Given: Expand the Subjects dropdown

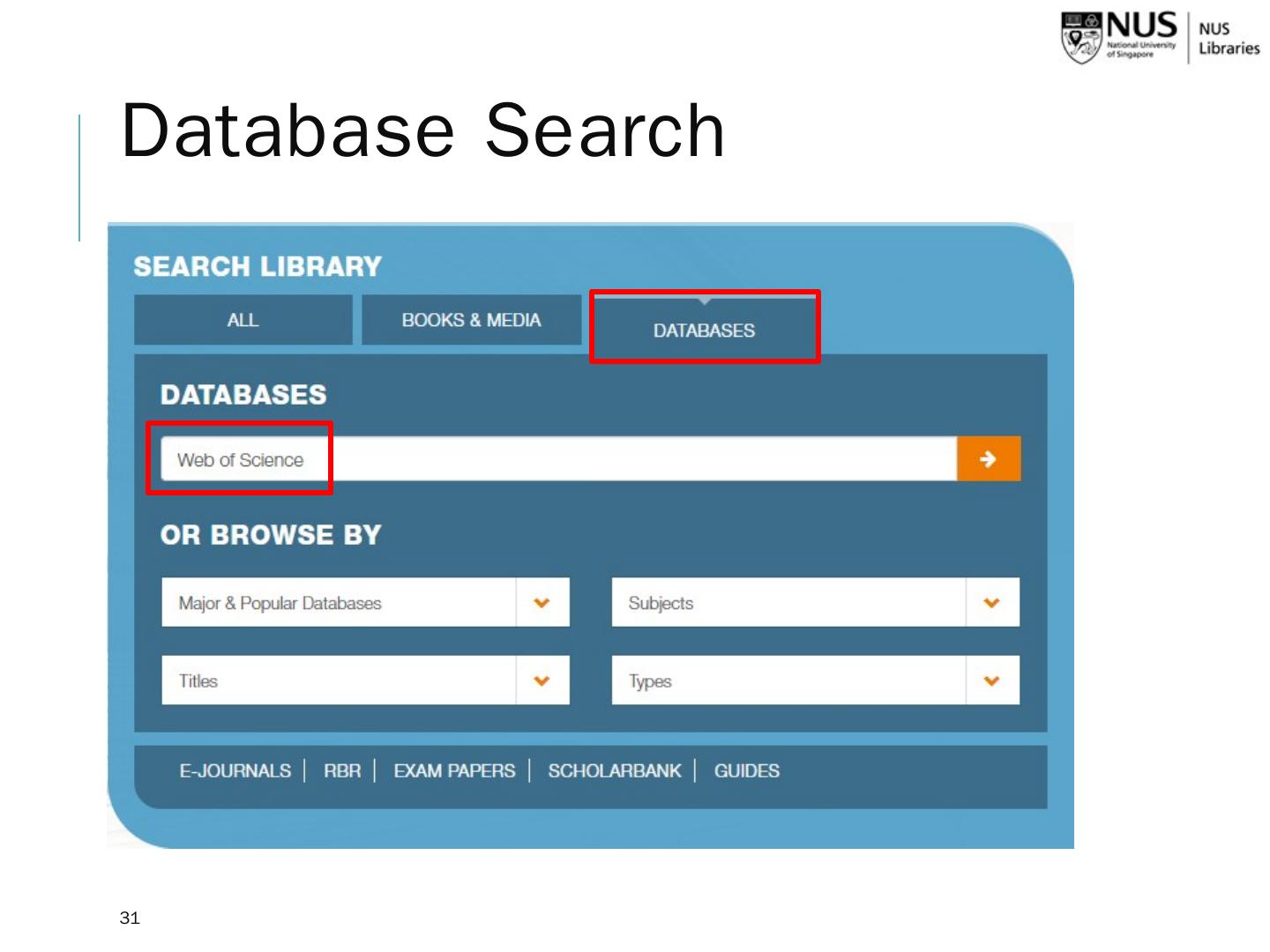Looking at the screenshot, I should point(815,603).
